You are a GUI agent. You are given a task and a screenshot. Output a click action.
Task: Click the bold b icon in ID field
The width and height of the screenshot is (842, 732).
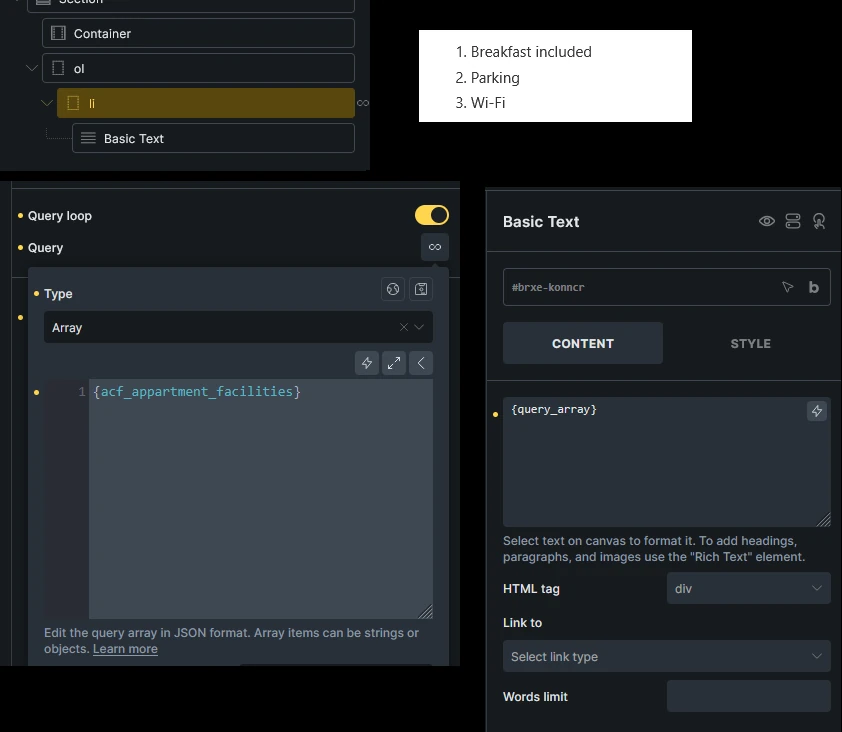point(814,287)
